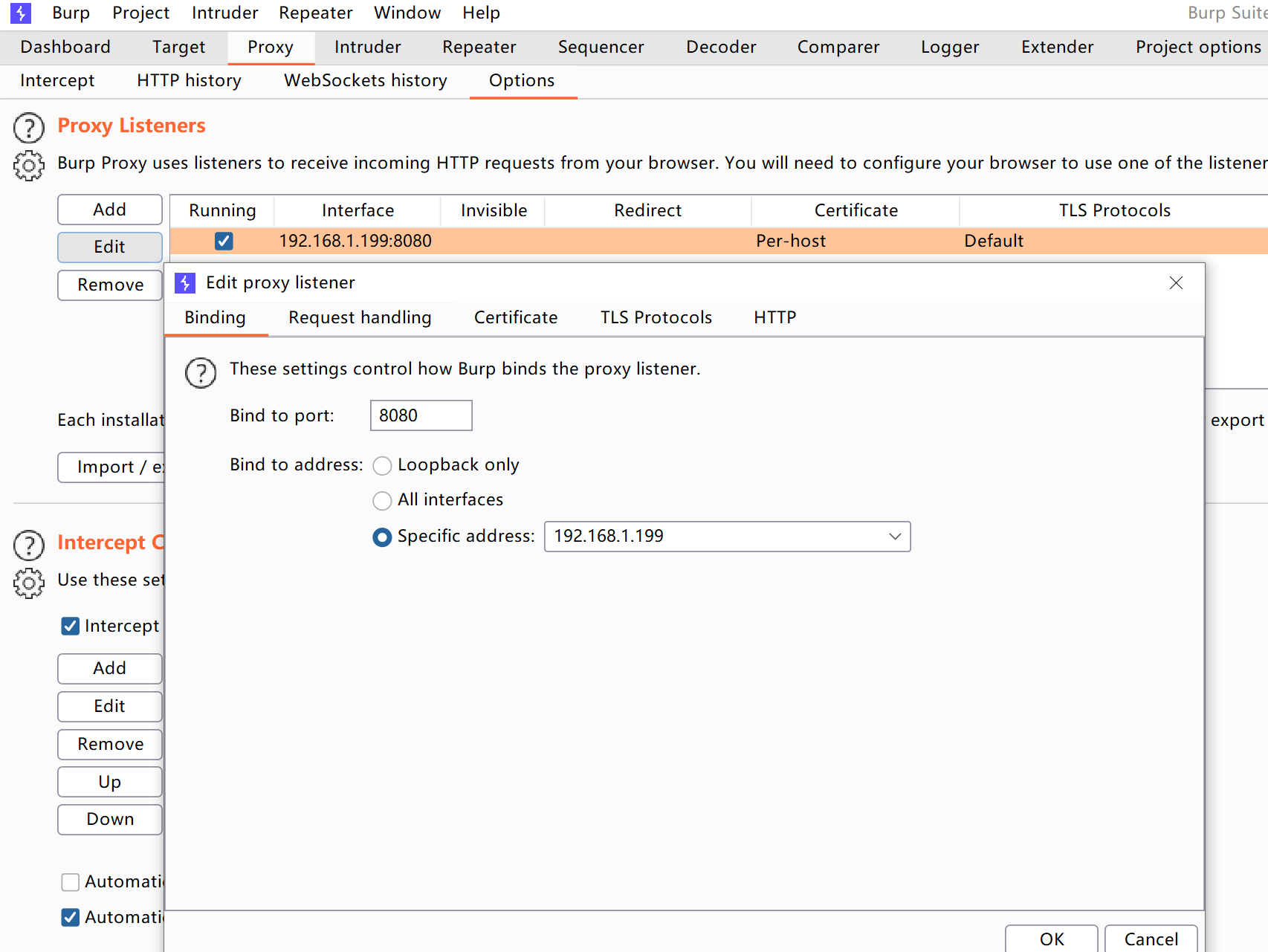Image resolution: width=1268 pixels, height=952 pixels.
Task: Click Edit button for proxy listeners
Action: coord(110,247)
